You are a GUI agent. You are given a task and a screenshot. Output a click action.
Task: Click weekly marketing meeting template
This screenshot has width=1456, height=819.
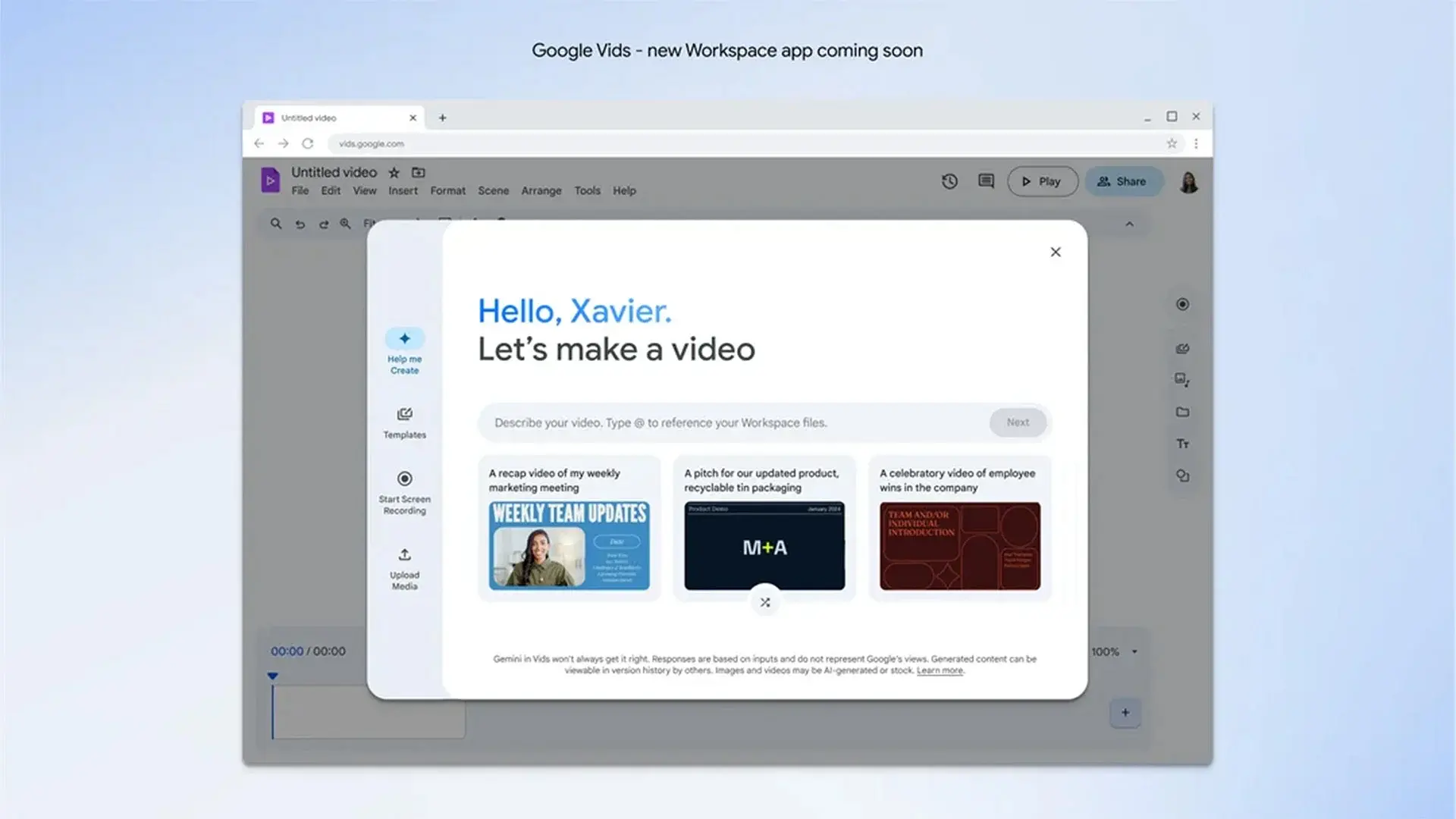coord(568,528)
